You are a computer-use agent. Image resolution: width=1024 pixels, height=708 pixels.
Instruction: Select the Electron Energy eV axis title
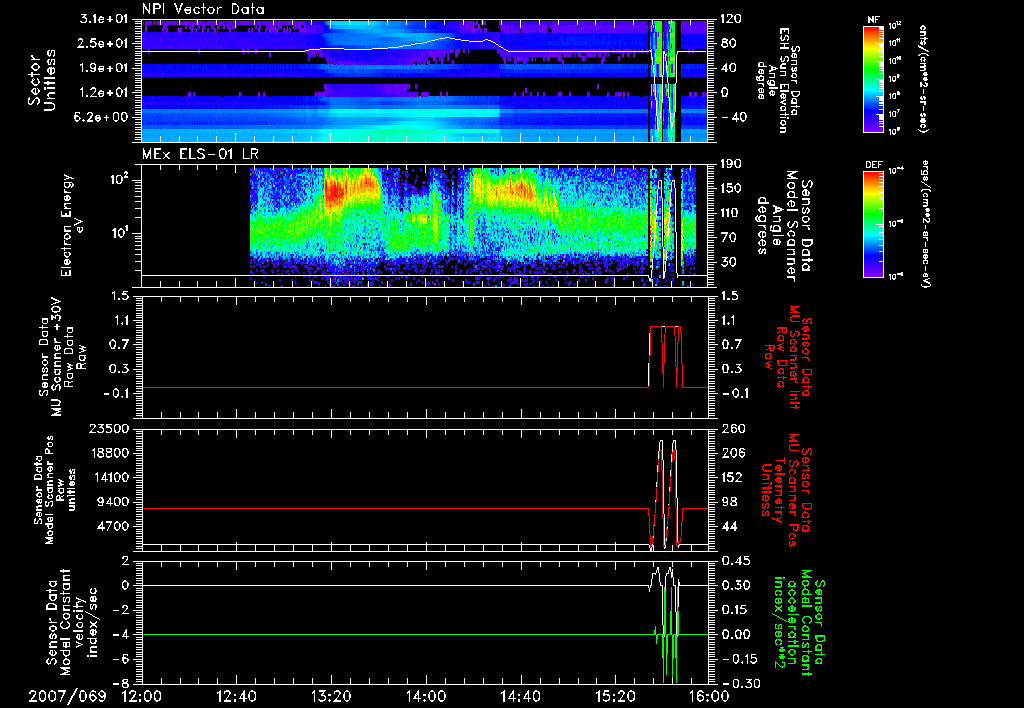(x=72, y=225)
